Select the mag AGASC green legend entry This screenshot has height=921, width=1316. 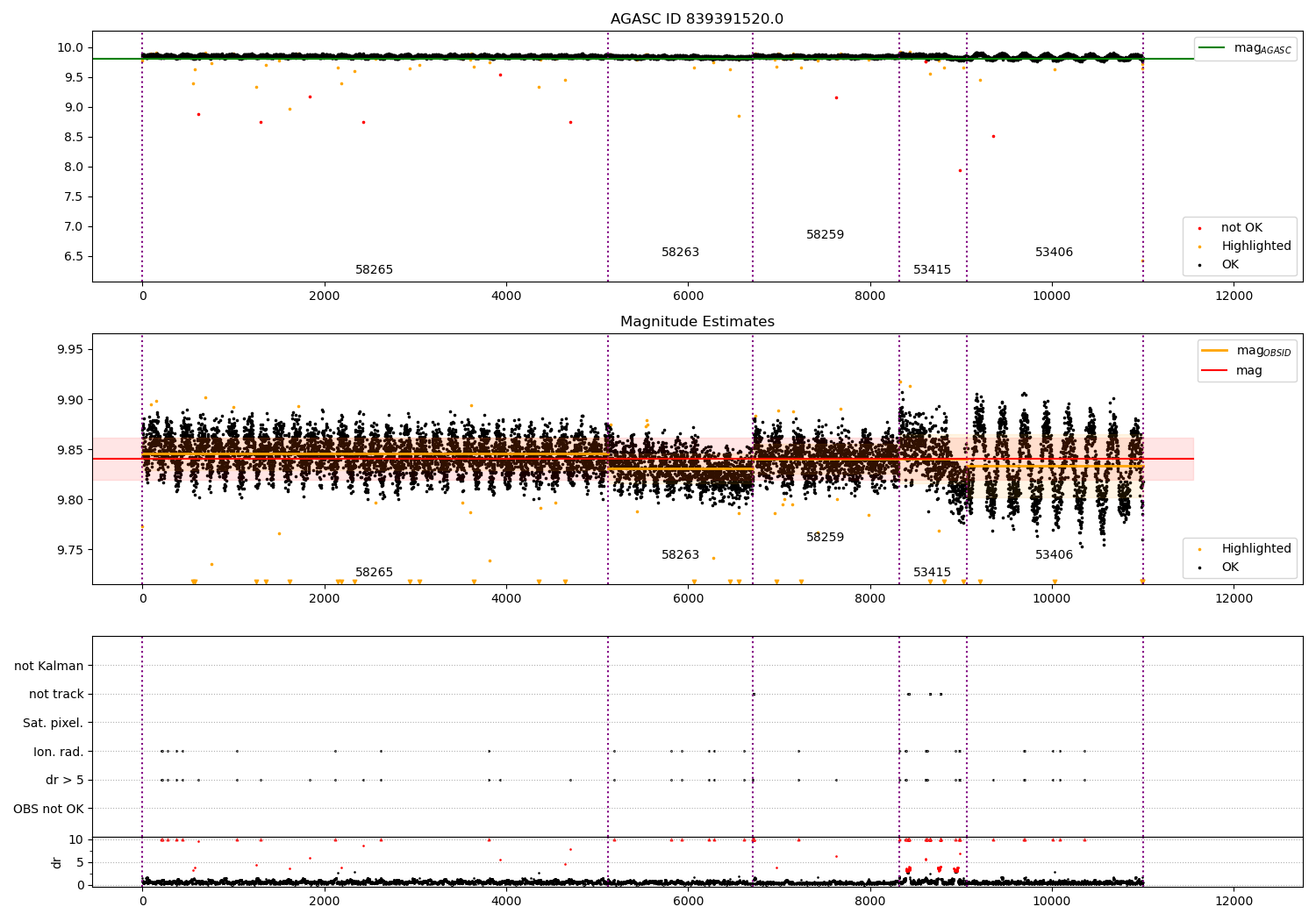(x=1245, y=48)
